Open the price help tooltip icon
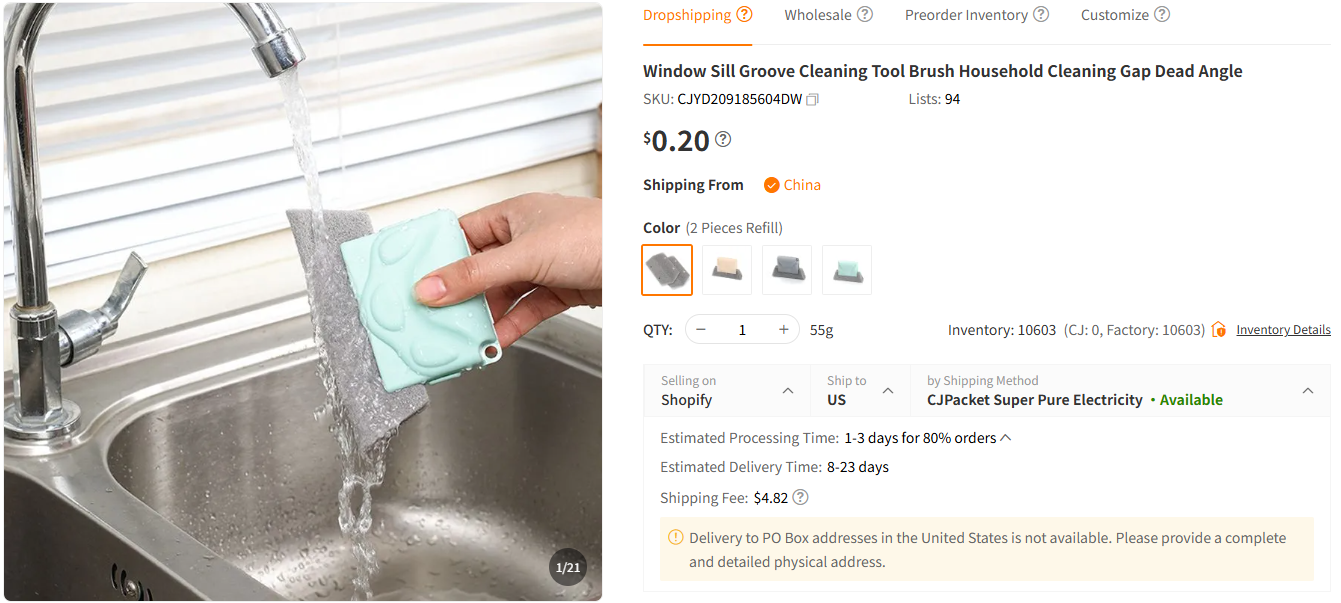Image resolution: width=1341 pixels, height=603 pixels. [722, 139]
